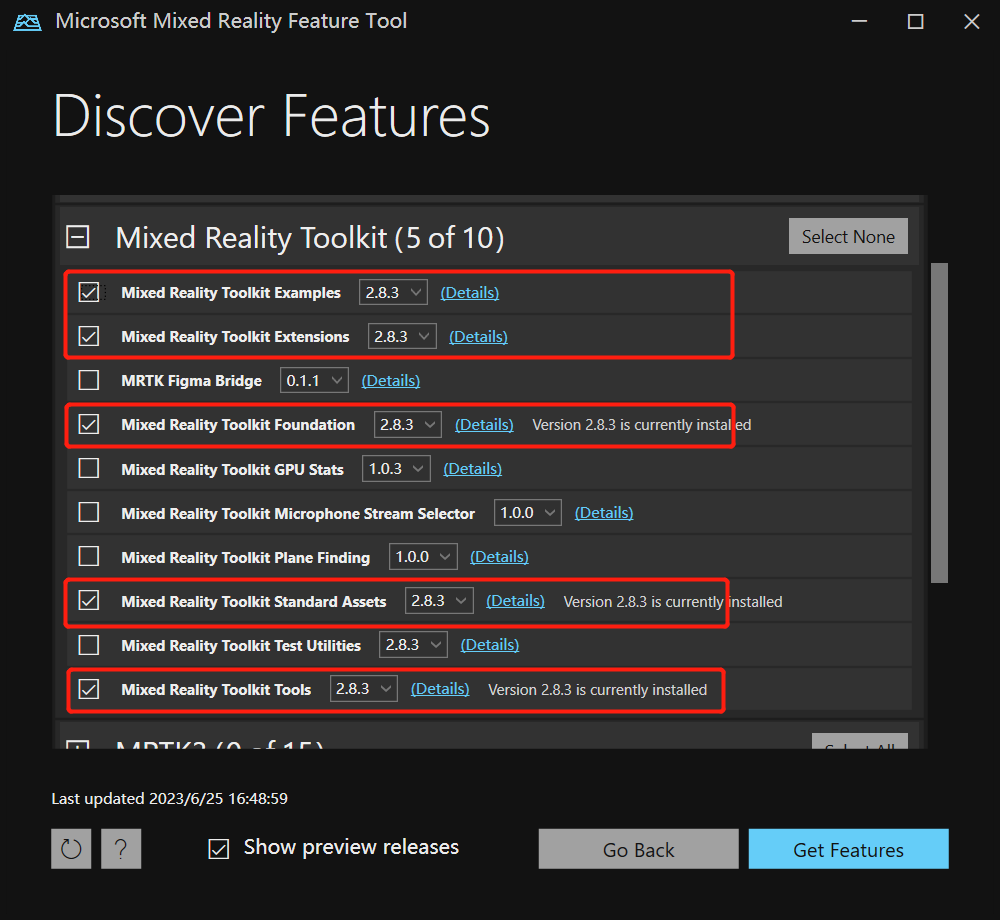
Task: Click the refresh feature catalog icon
Action: [71, 849]
